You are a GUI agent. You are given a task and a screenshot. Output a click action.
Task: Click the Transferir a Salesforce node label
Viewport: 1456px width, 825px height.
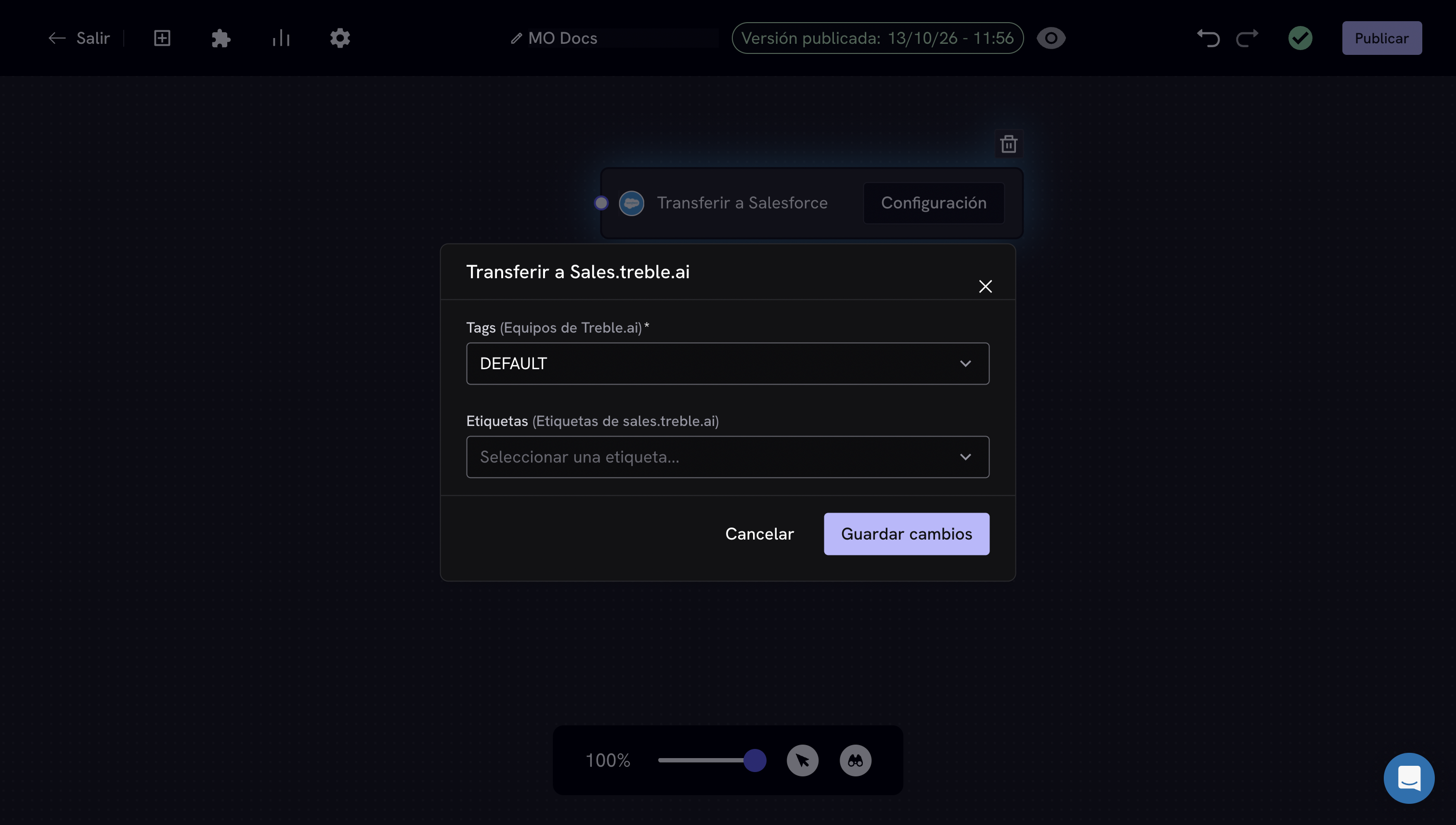[x=742, y=203]
